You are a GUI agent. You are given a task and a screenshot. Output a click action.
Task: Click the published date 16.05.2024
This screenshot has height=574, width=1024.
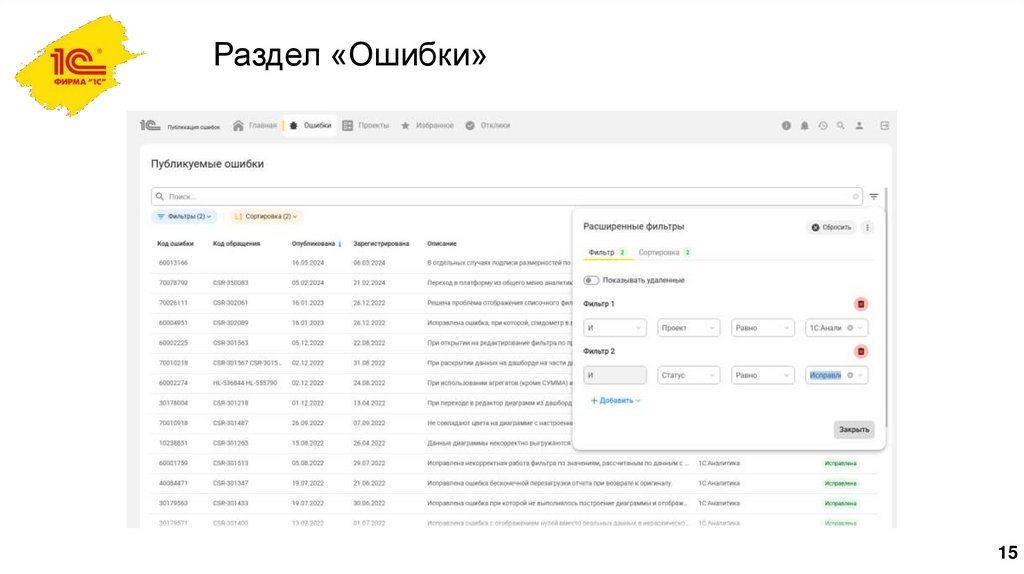click(x=308, y=263)
